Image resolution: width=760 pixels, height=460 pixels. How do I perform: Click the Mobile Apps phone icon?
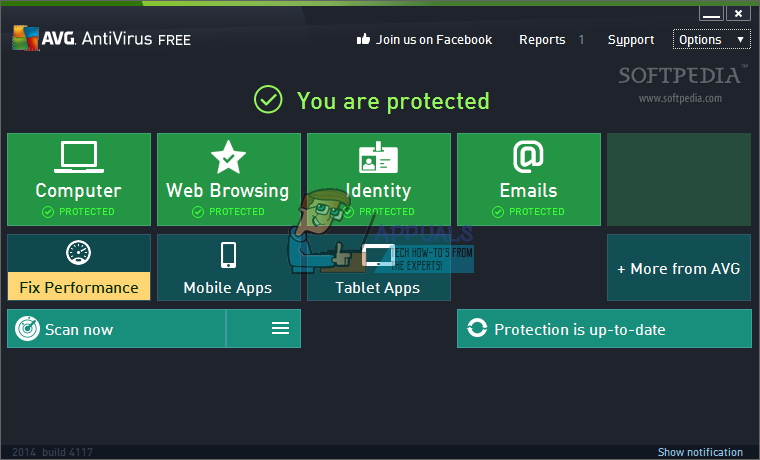coord(228,255)
